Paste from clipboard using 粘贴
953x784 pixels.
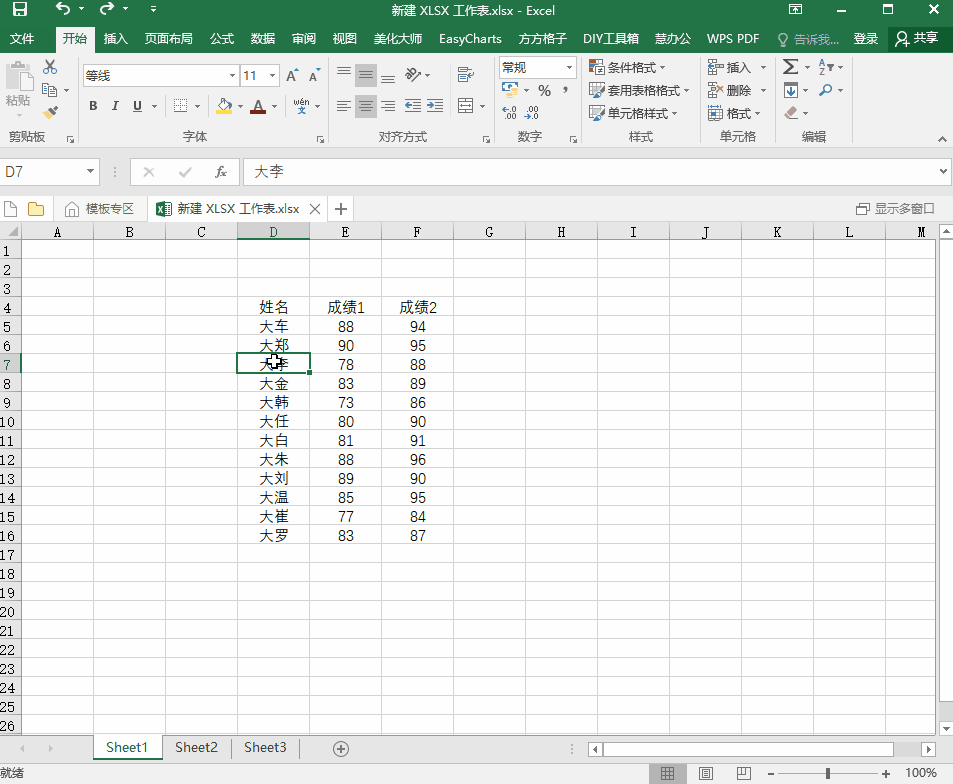pos(18,85)
